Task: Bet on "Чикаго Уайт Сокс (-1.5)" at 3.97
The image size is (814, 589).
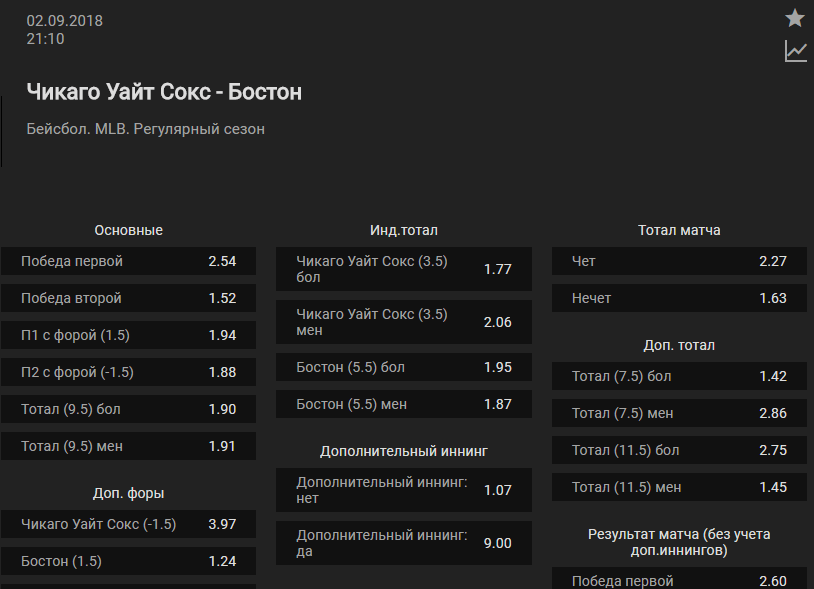Action: tap(128, 524)
